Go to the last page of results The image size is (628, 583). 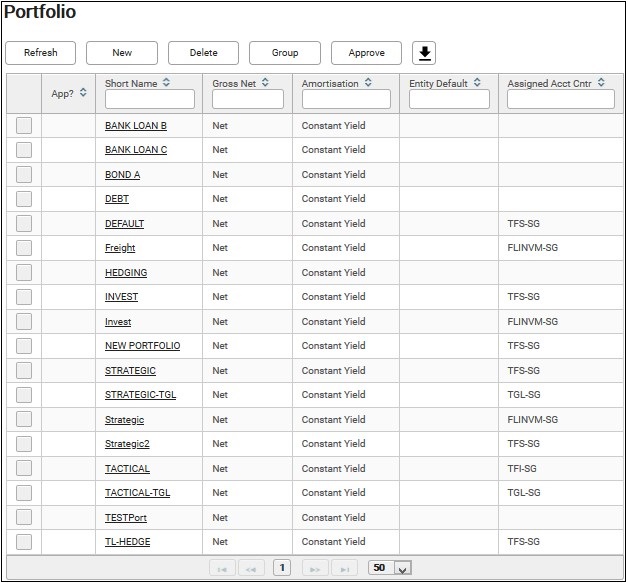click(x=344, y=568)
